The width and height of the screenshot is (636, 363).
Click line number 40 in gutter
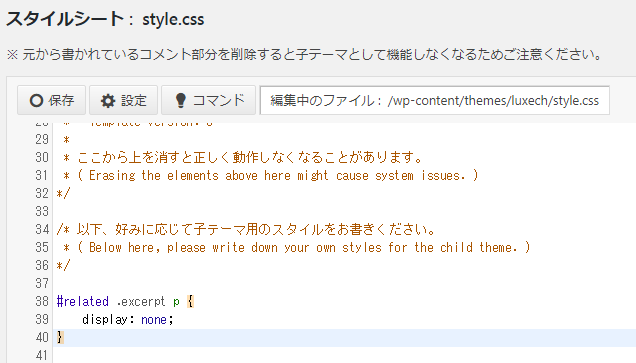[x=42, y=337]
